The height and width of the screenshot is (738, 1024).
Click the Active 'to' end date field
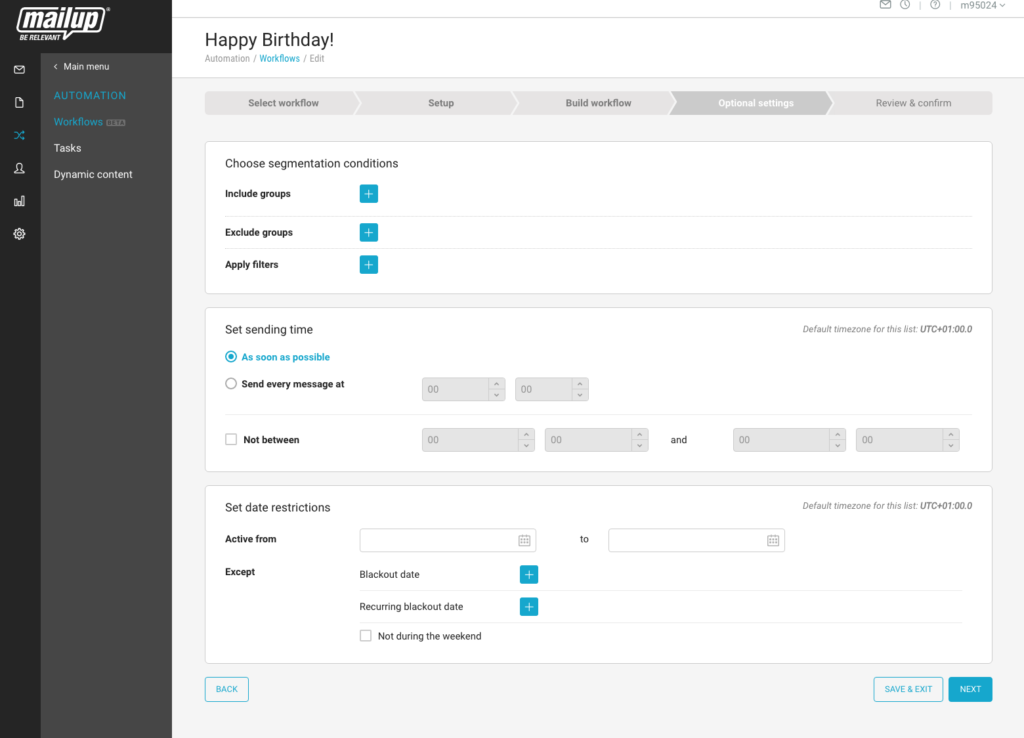point(686,540)
